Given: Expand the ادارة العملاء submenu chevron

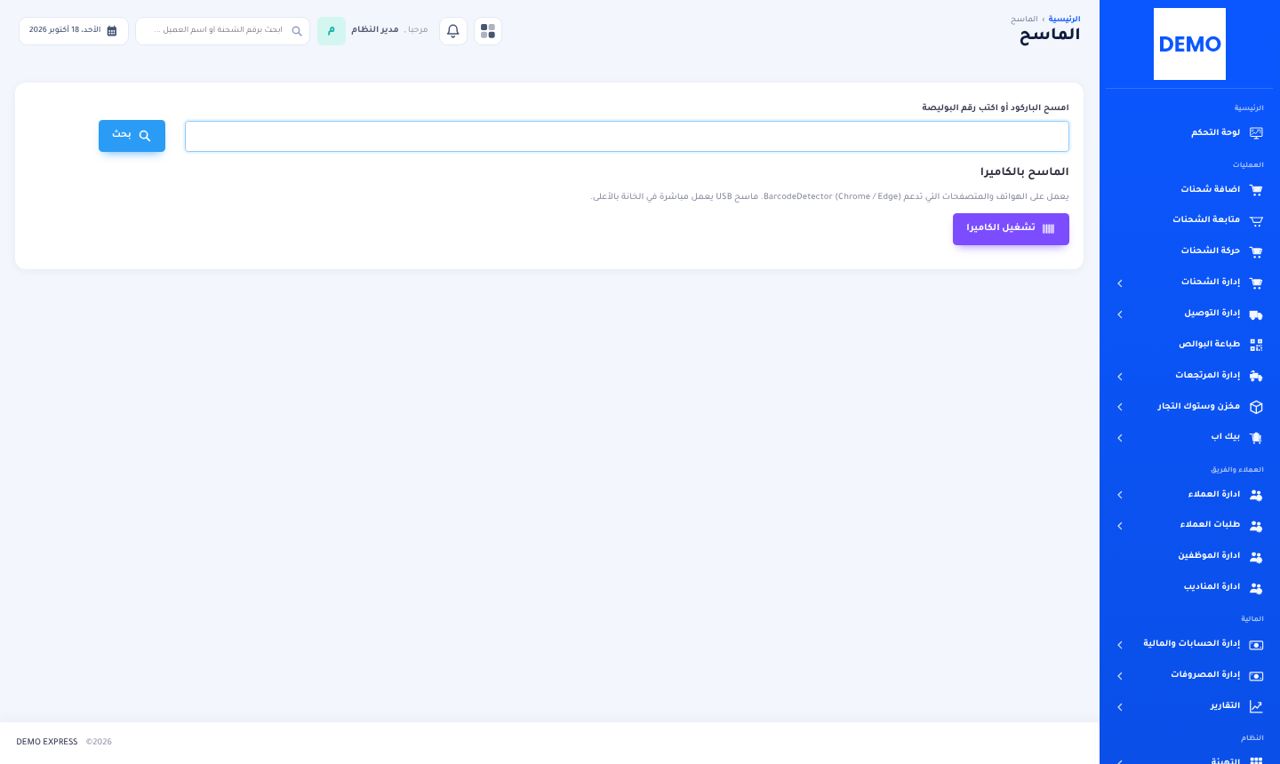Looking at the screenshot, I should click(1120, 495).
